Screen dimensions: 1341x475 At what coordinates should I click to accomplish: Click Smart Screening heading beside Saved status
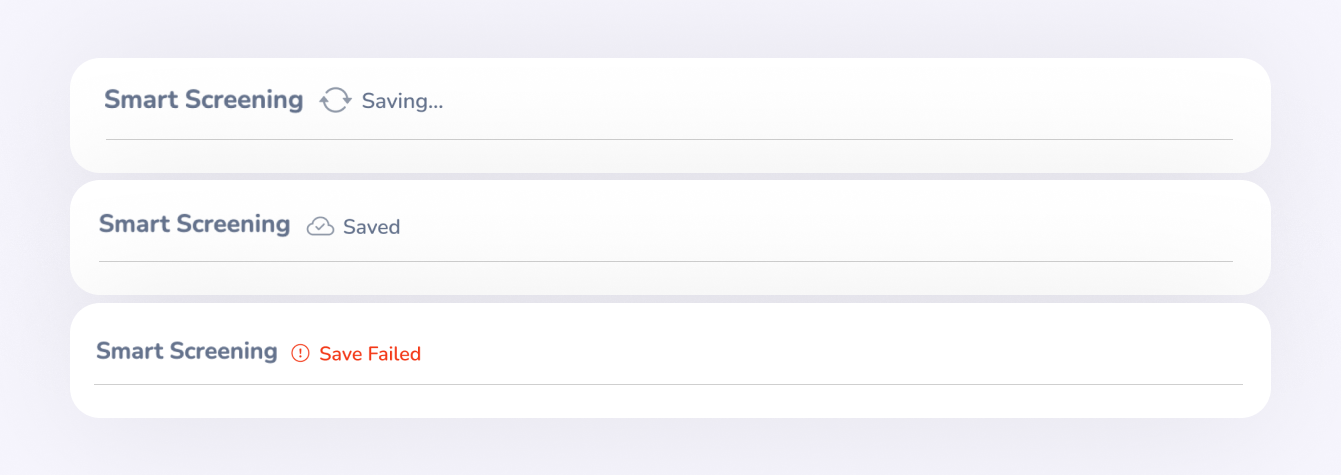194,224
